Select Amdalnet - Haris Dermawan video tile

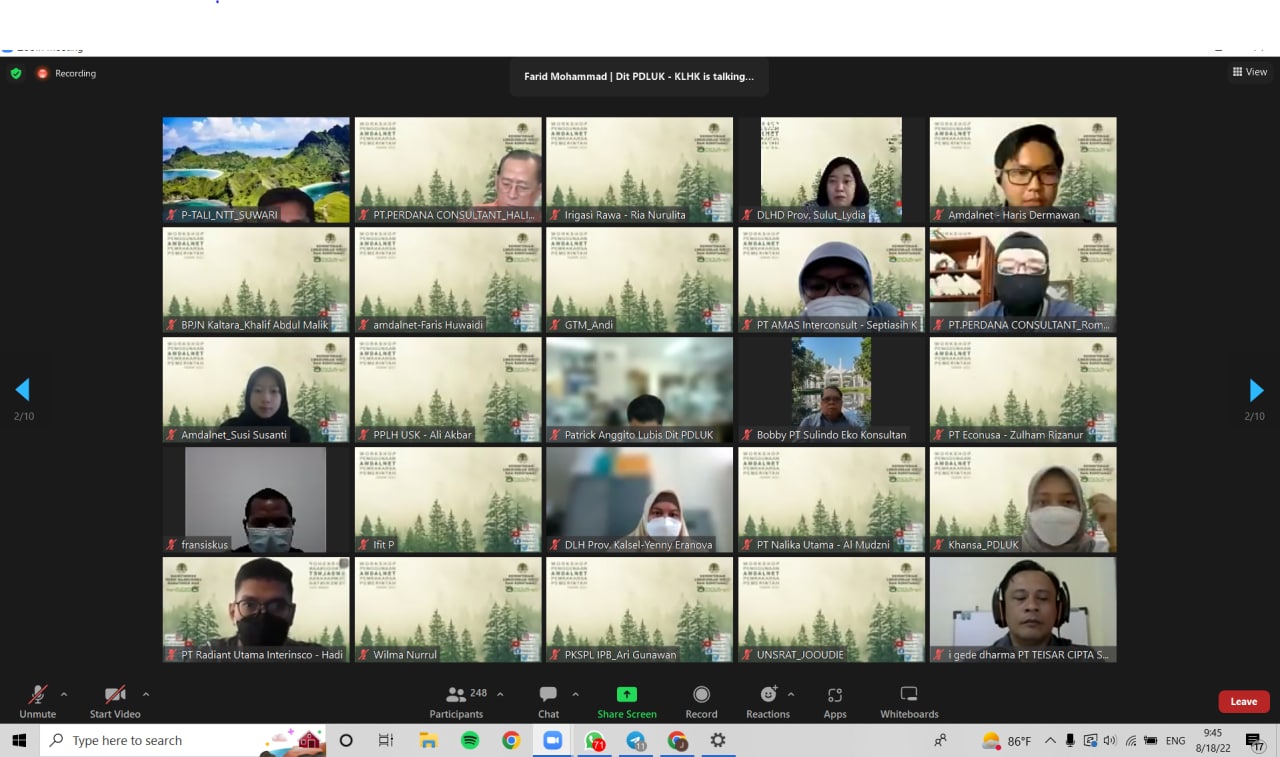pos(1023,170)
